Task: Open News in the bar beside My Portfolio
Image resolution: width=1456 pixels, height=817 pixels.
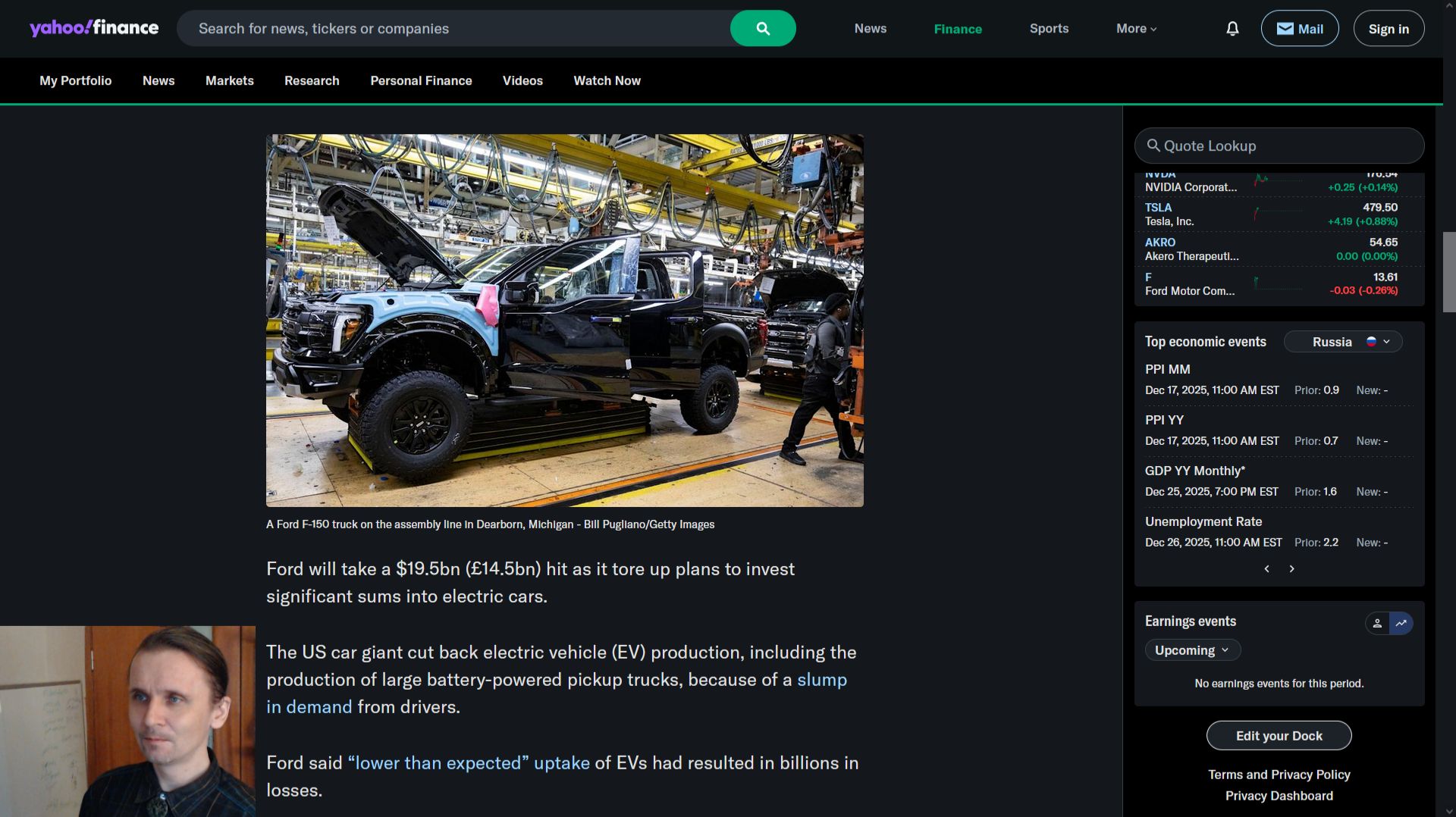Action: pos(158,80)
